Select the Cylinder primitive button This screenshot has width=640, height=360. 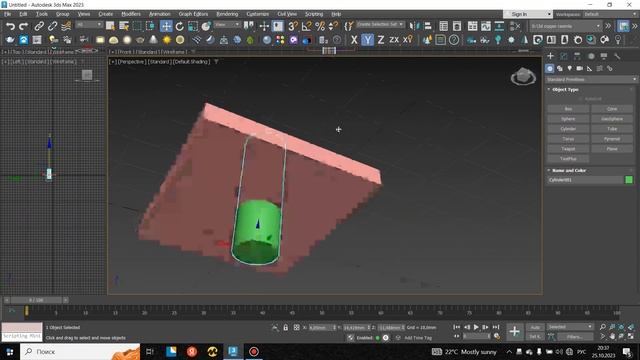pos(568,129)
